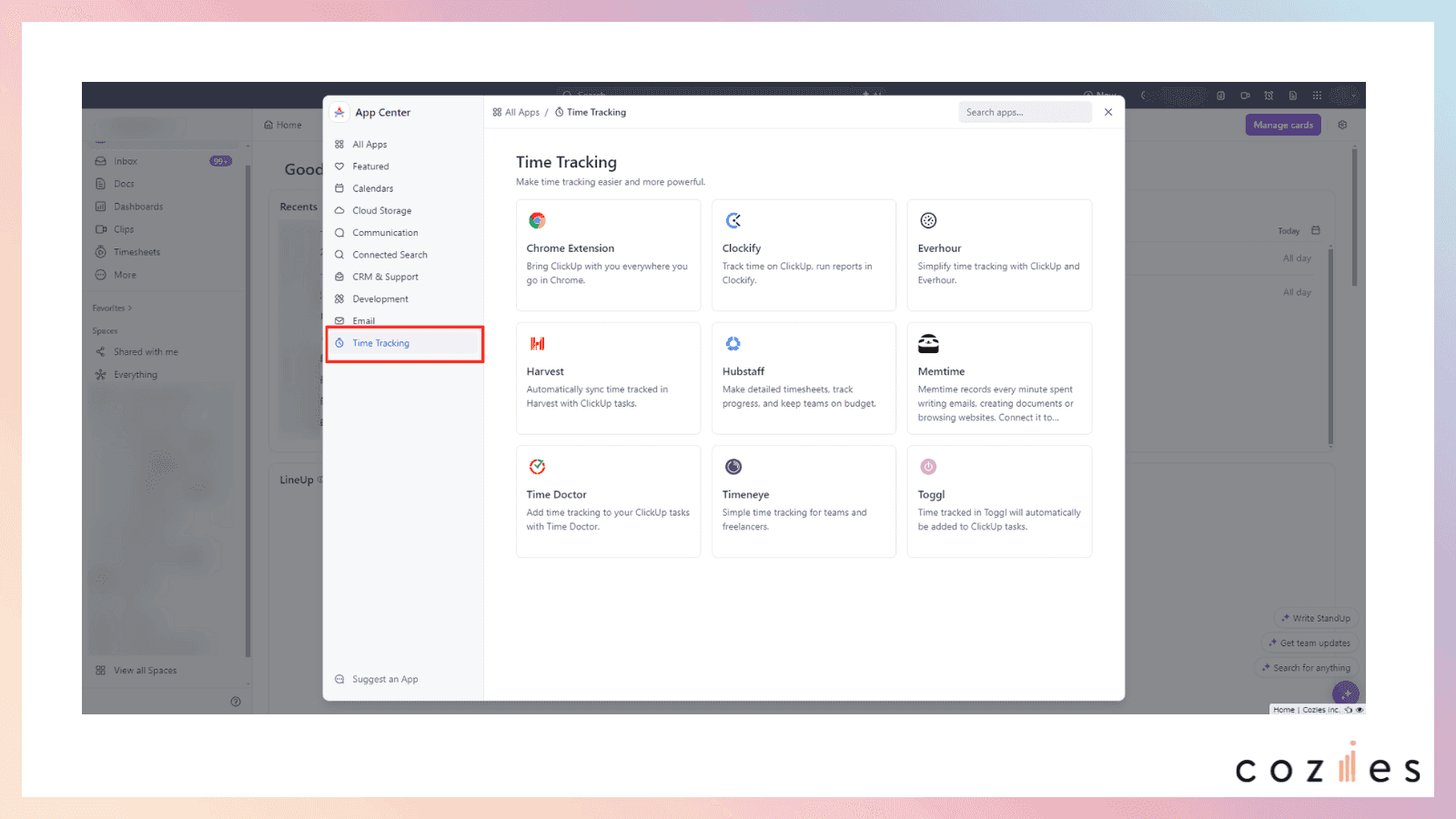Click the calendar icon next to Today

pyautogui.click(x=1316, y=230)
